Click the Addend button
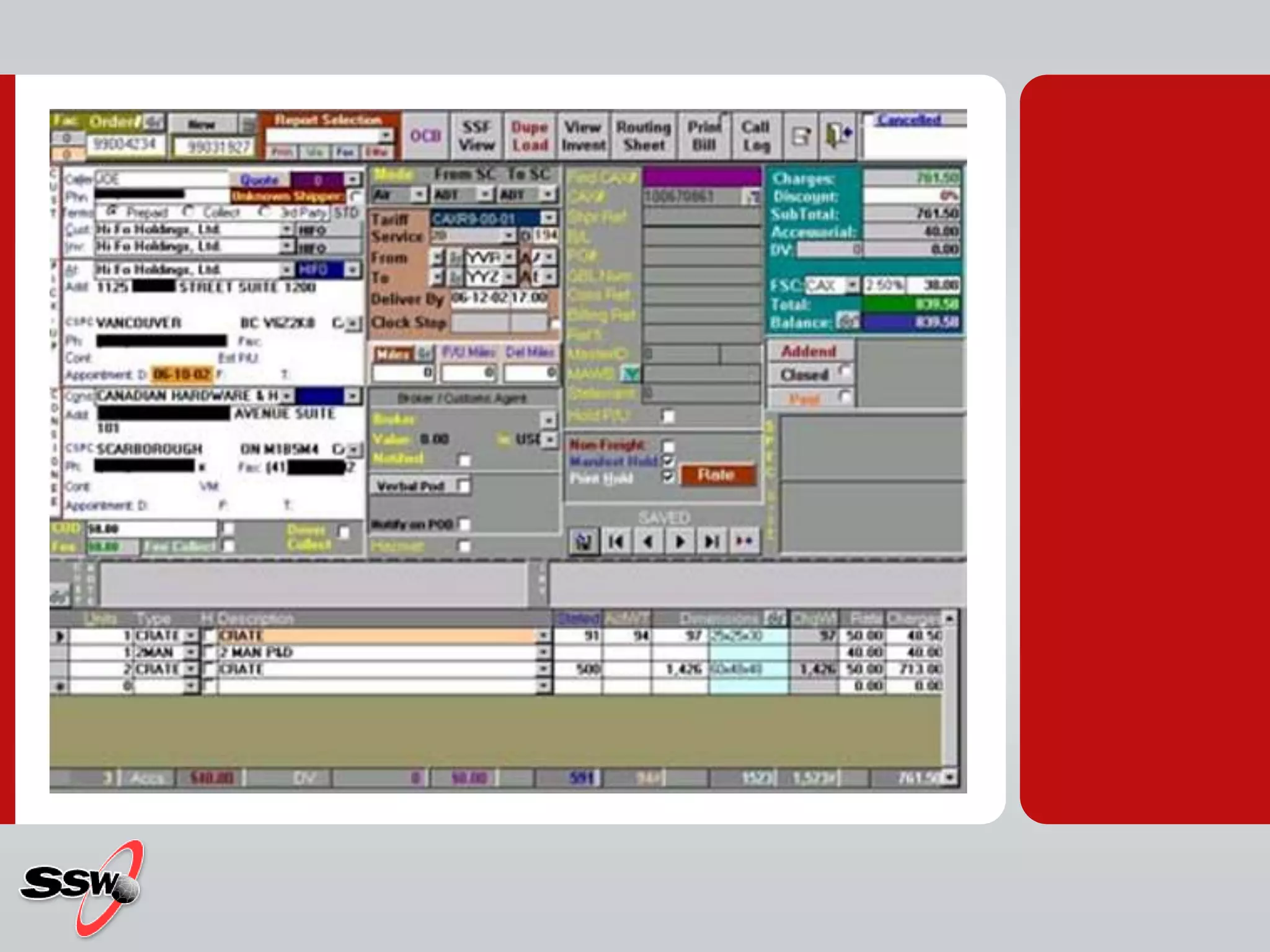 (x=809, y=351)
